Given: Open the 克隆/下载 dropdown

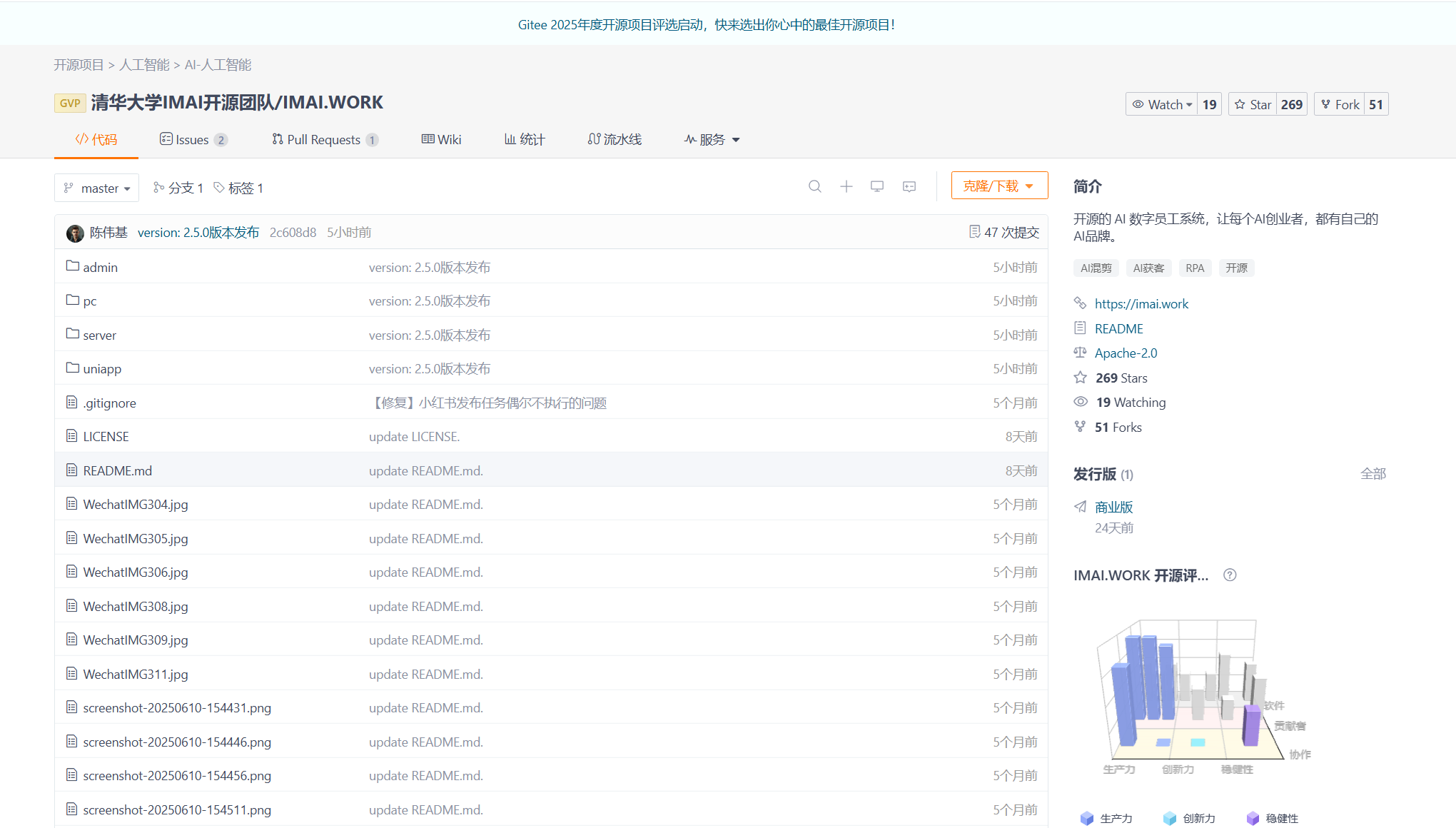Looking at the screenshot, I should click(999, 186).
